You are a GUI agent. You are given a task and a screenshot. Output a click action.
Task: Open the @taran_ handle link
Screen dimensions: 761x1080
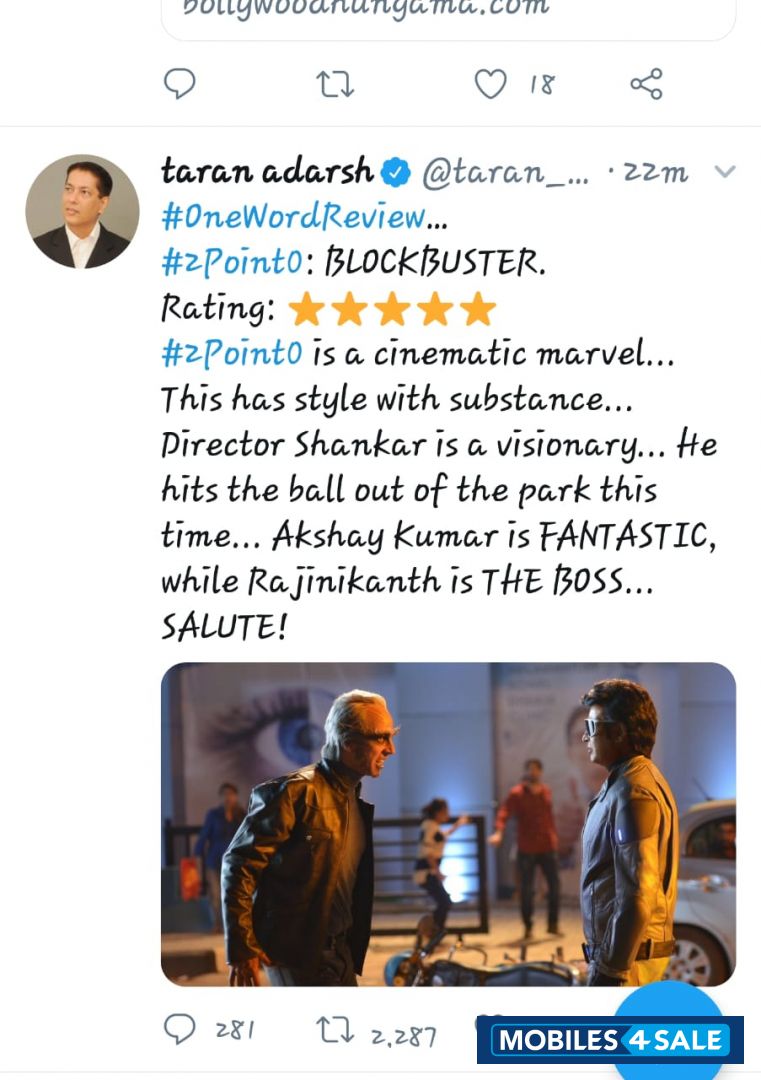tap(505, 173)
